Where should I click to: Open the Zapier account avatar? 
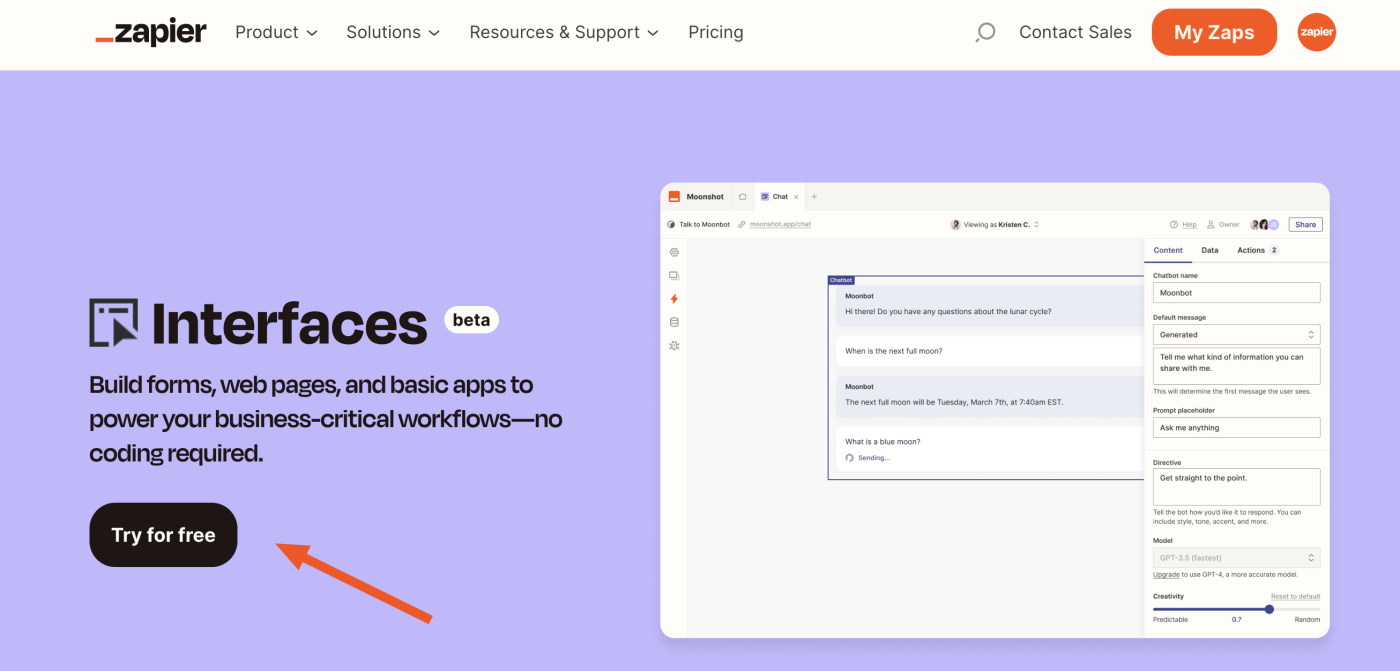click(x=1316, y=32)
